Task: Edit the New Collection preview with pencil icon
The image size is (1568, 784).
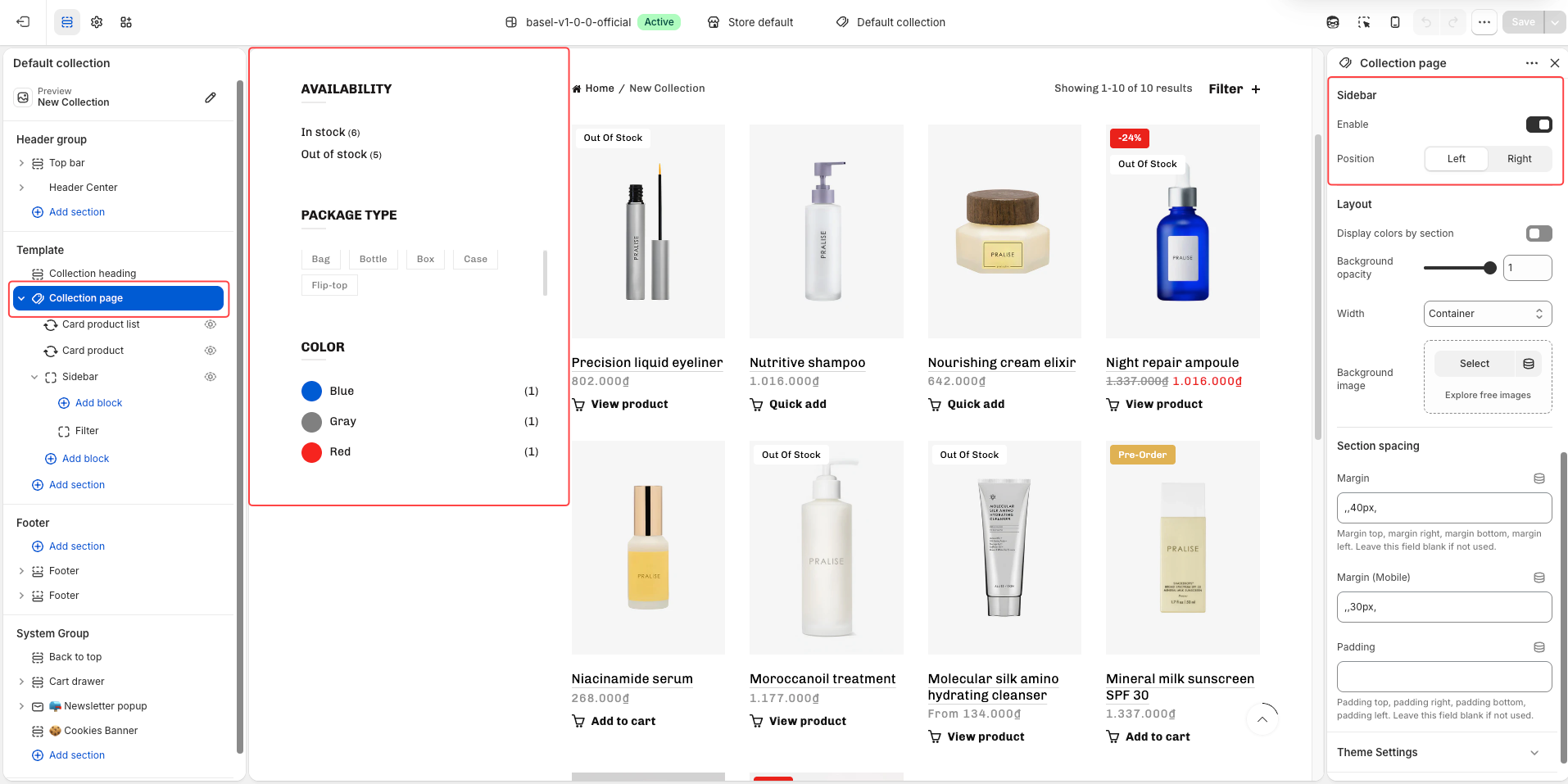Action: pyautogui.click(x=211, y=97)
